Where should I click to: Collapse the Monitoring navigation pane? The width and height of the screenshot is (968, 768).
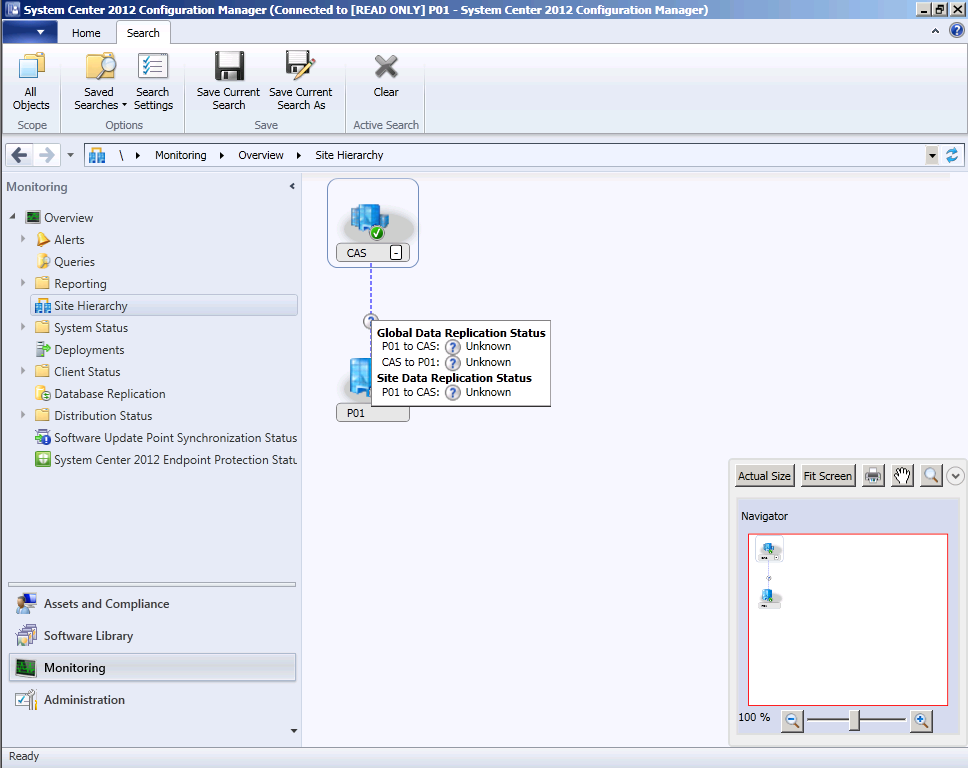(x=292, y=186)
